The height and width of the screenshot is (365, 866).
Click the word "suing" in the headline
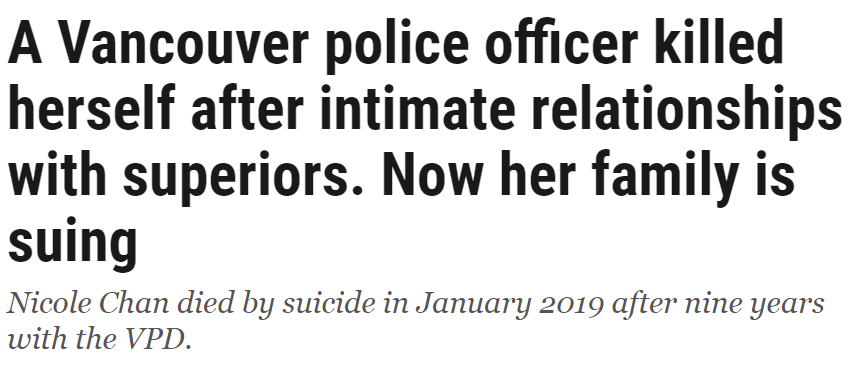[x=72, y=243]
